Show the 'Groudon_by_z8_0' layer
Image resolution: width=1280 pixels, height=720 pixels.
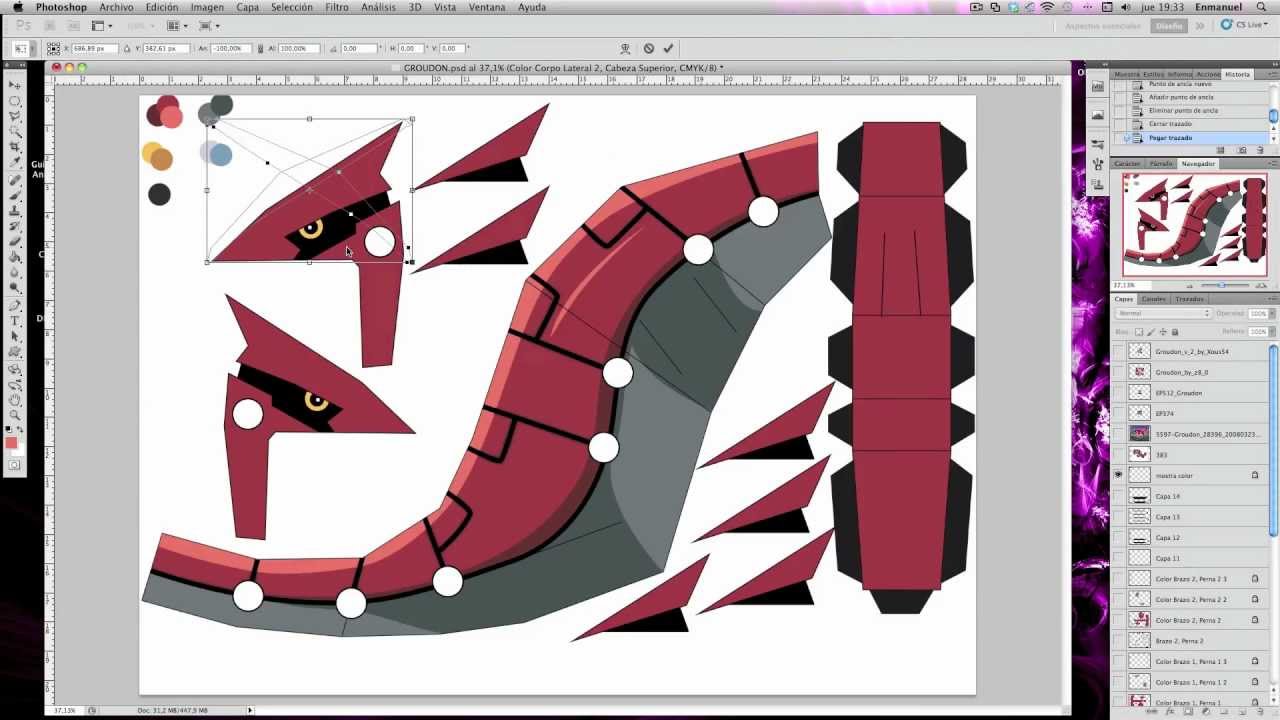[x=1118, y=372]
